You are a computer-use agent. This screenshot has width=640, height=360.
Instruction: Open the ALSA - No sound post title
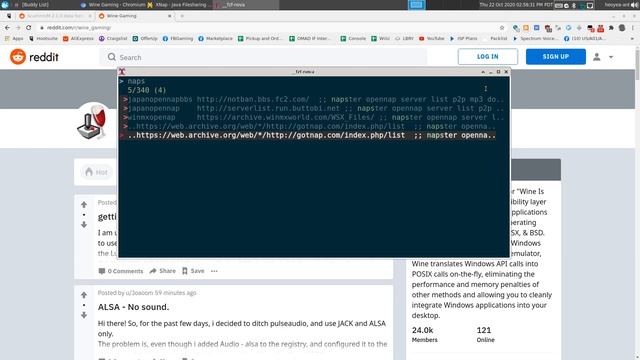[x=133, y=307]
